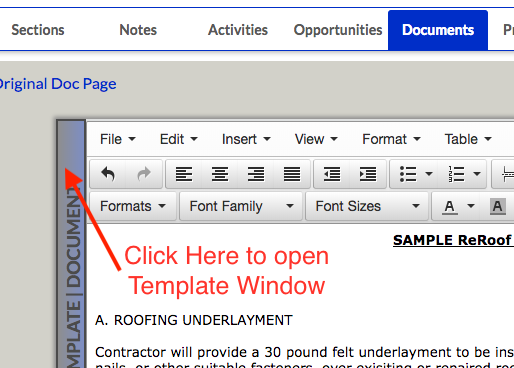
Task: Open the Font Sizes dropdown
Action: click(367, 206)
